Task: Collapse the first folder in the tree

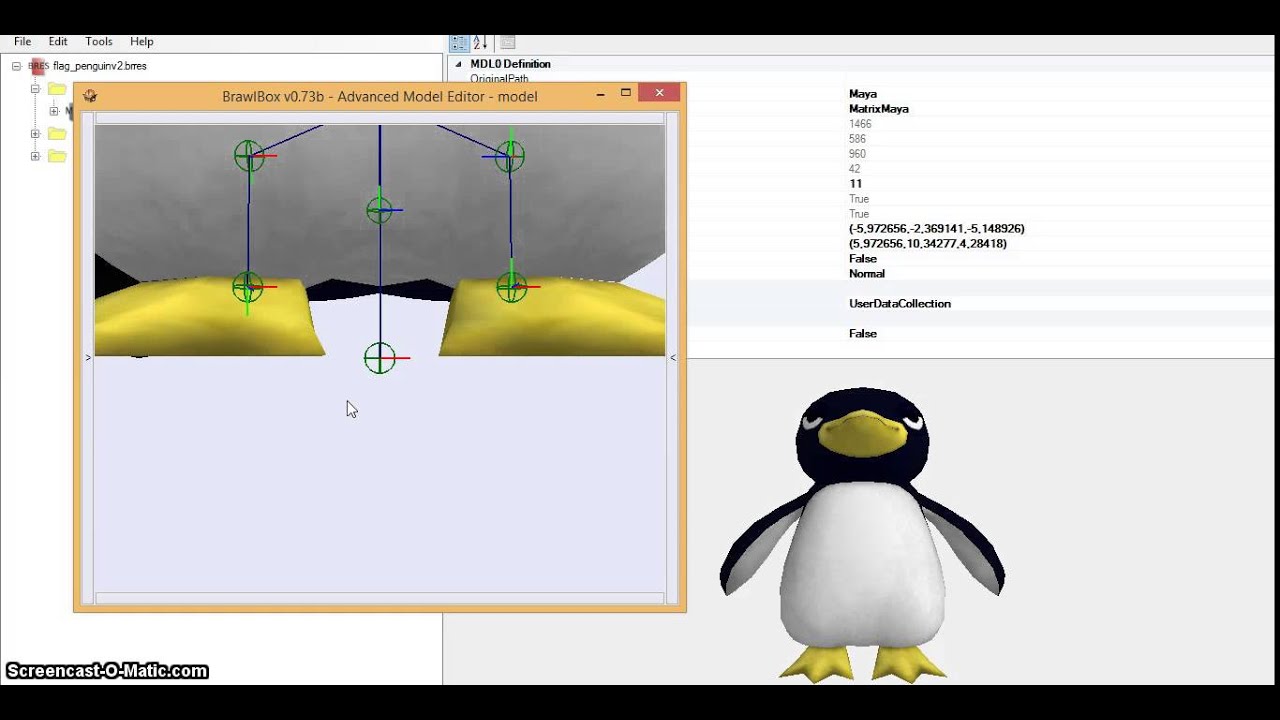Action: coord(35,89)
